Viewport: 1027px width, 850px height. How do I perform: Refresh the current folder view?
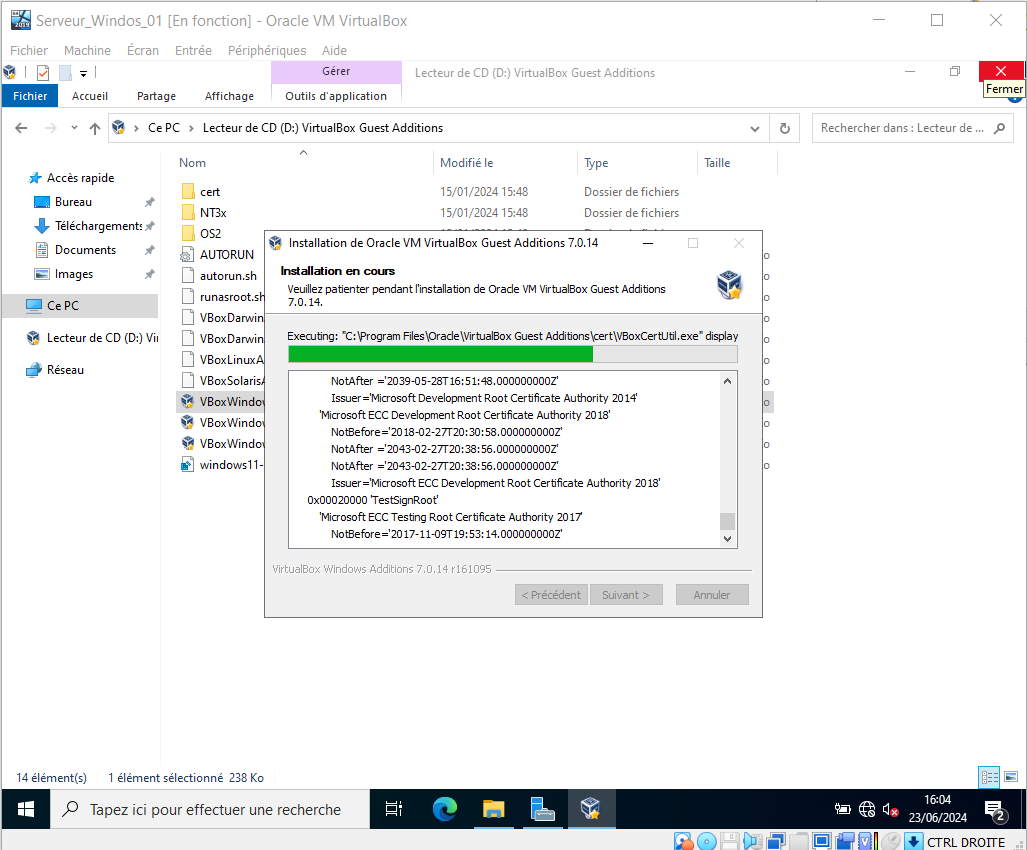(x=785, y=128)
